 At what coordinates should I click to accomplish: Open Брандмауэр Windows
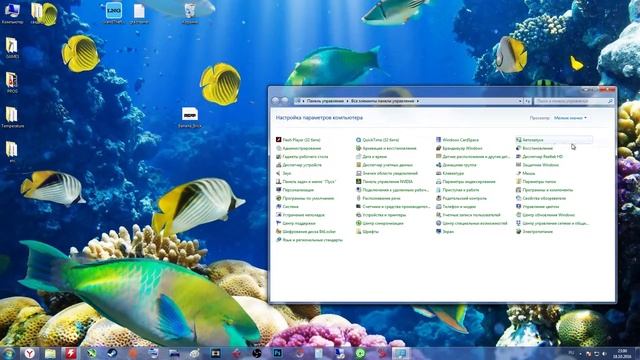(459, 149)
